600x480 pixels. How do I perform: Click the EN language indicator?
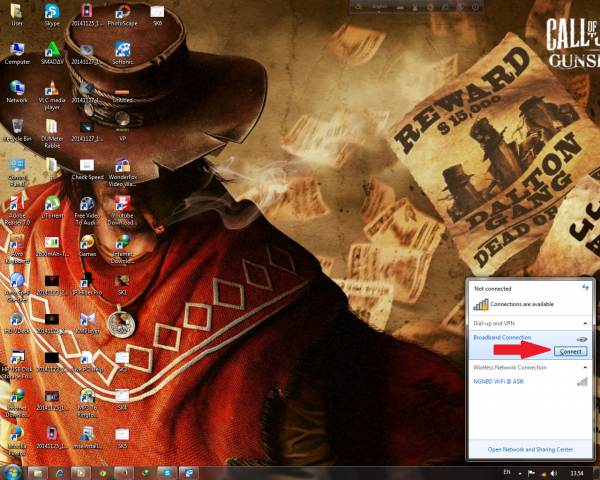pos(507,472)
